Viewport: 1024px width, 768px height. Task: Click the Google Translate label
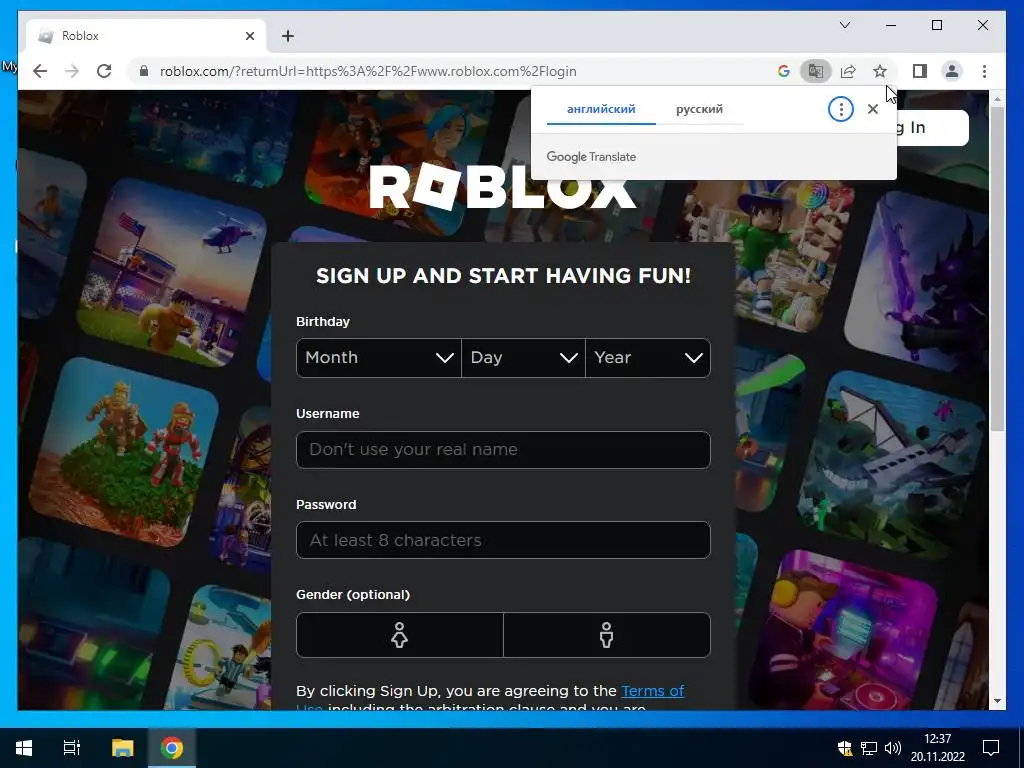591,157
